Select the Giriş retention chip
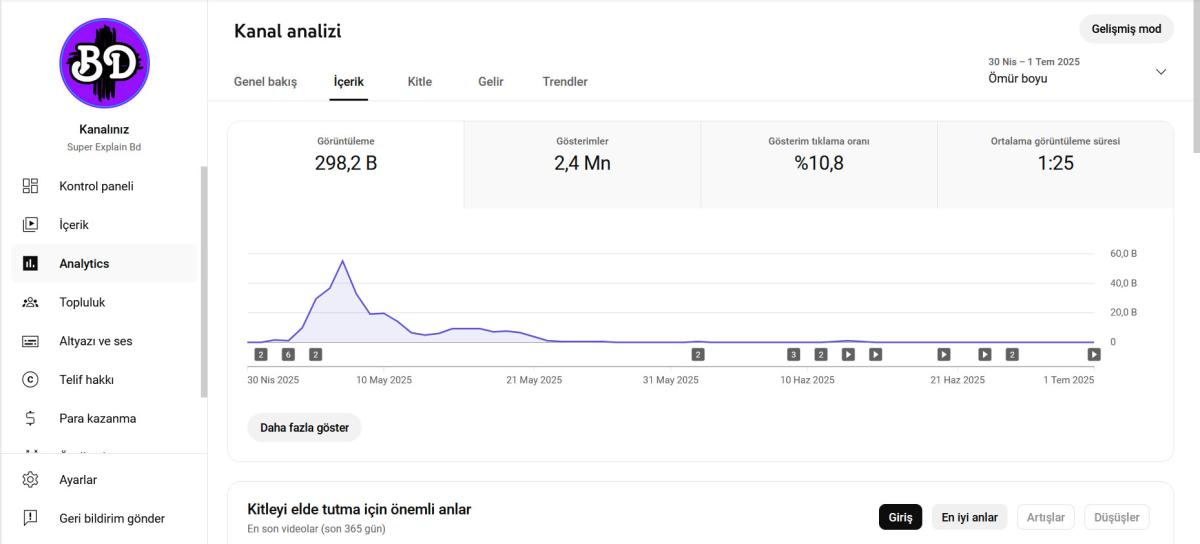1200x544 pixels. click(901, 517)
